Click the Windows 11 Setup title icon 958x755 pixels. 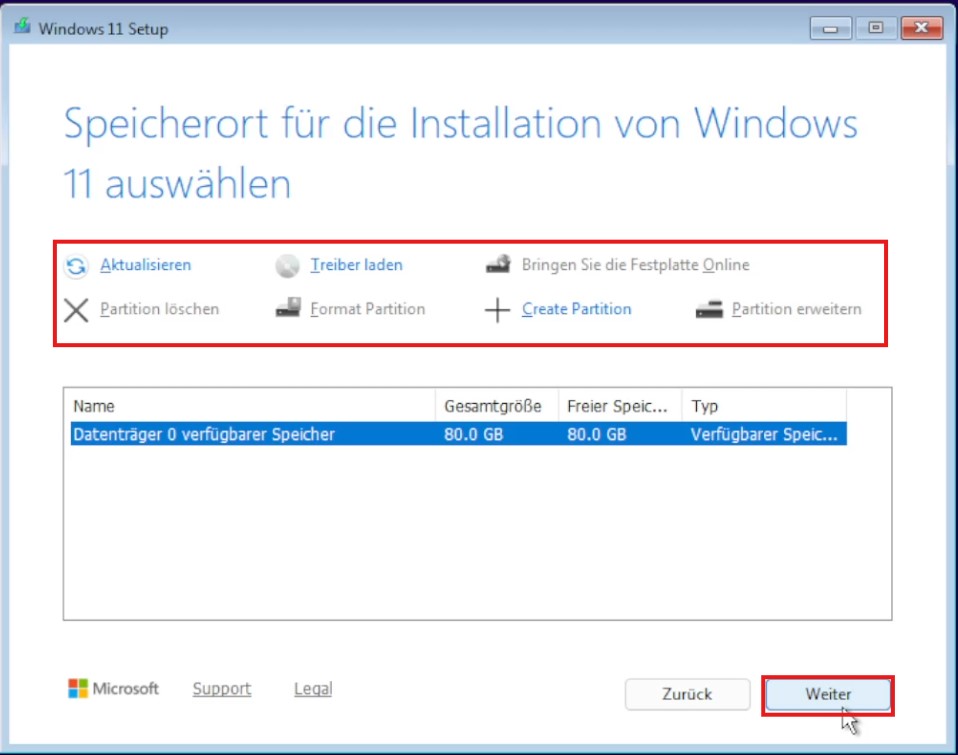click(23, 26)
